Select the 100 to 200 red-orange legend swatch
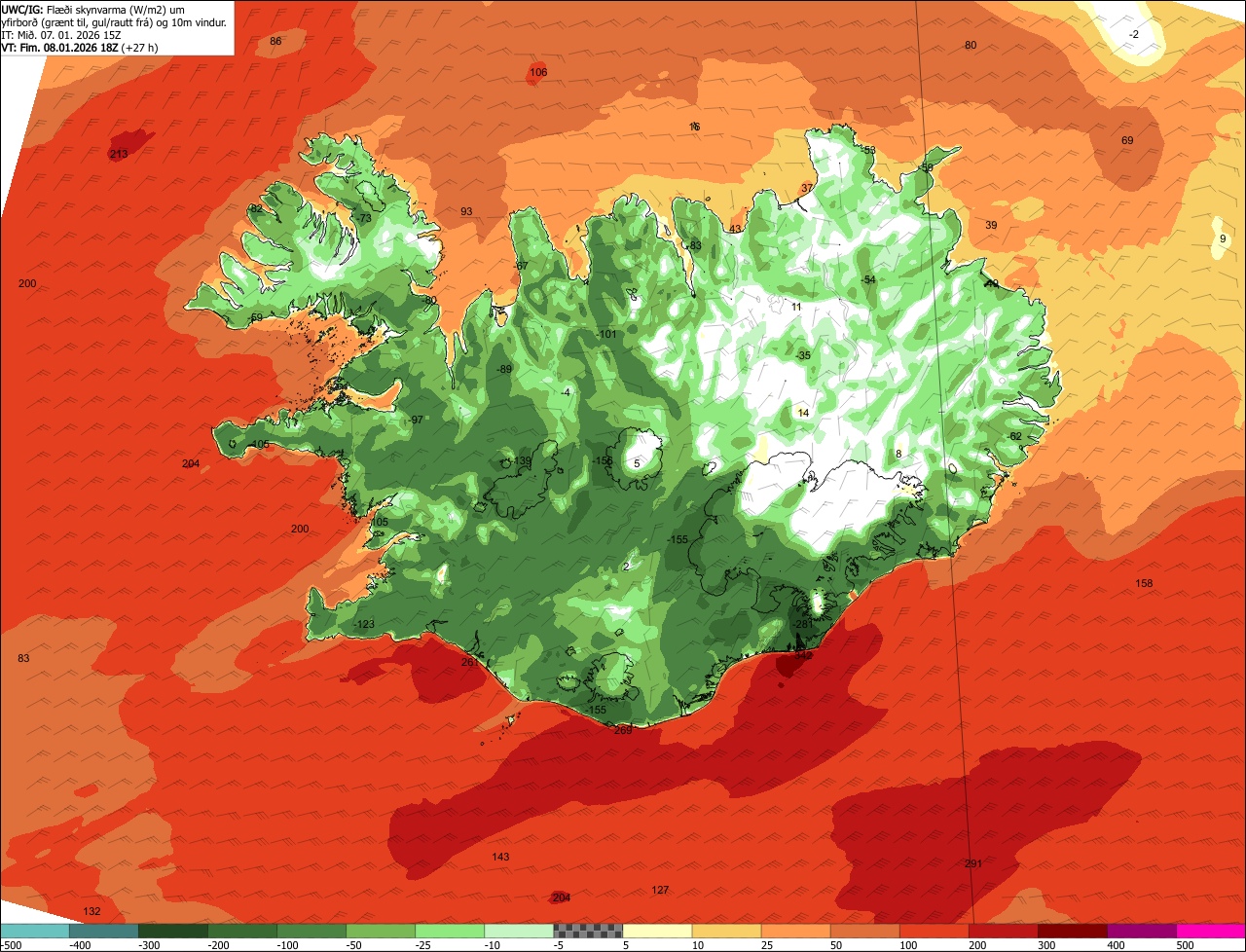 click(x=934, y=931)
